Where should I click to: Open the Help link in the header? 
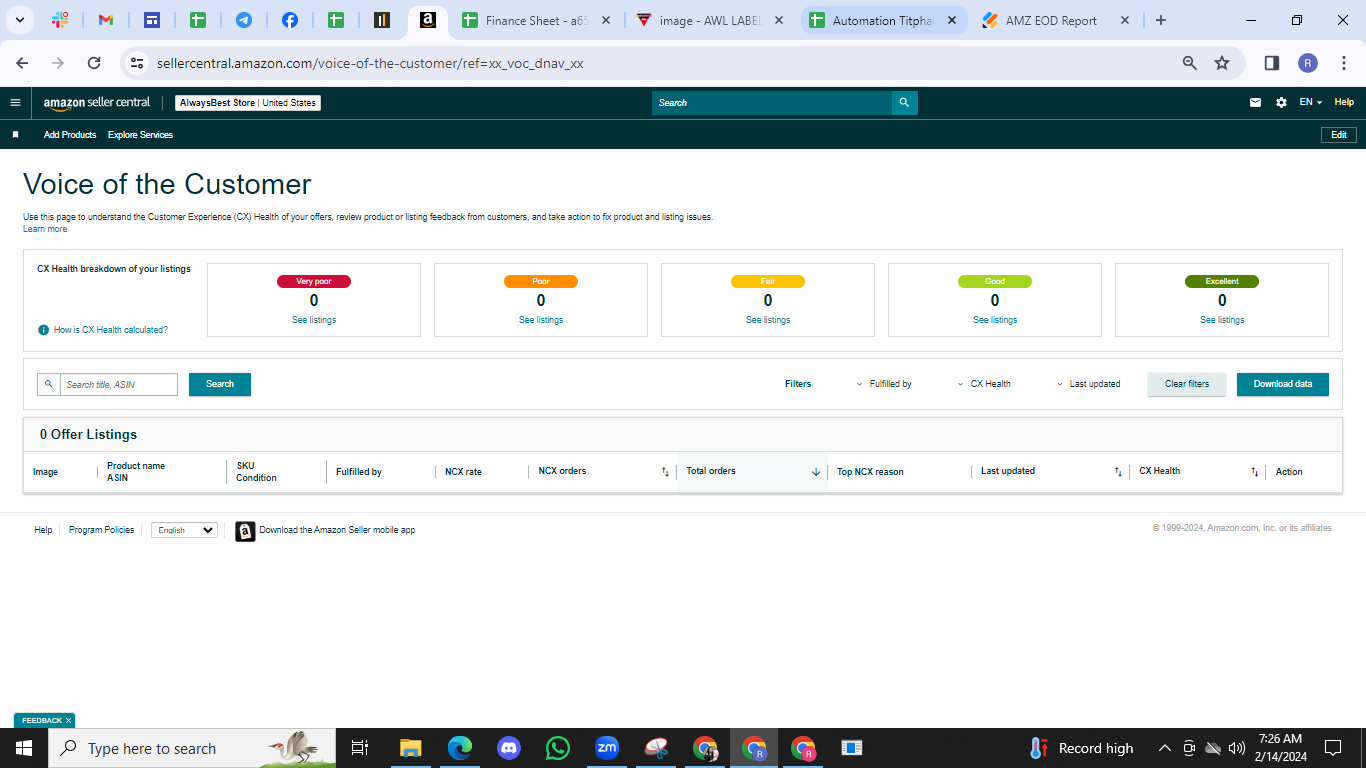pos(1344,103)
